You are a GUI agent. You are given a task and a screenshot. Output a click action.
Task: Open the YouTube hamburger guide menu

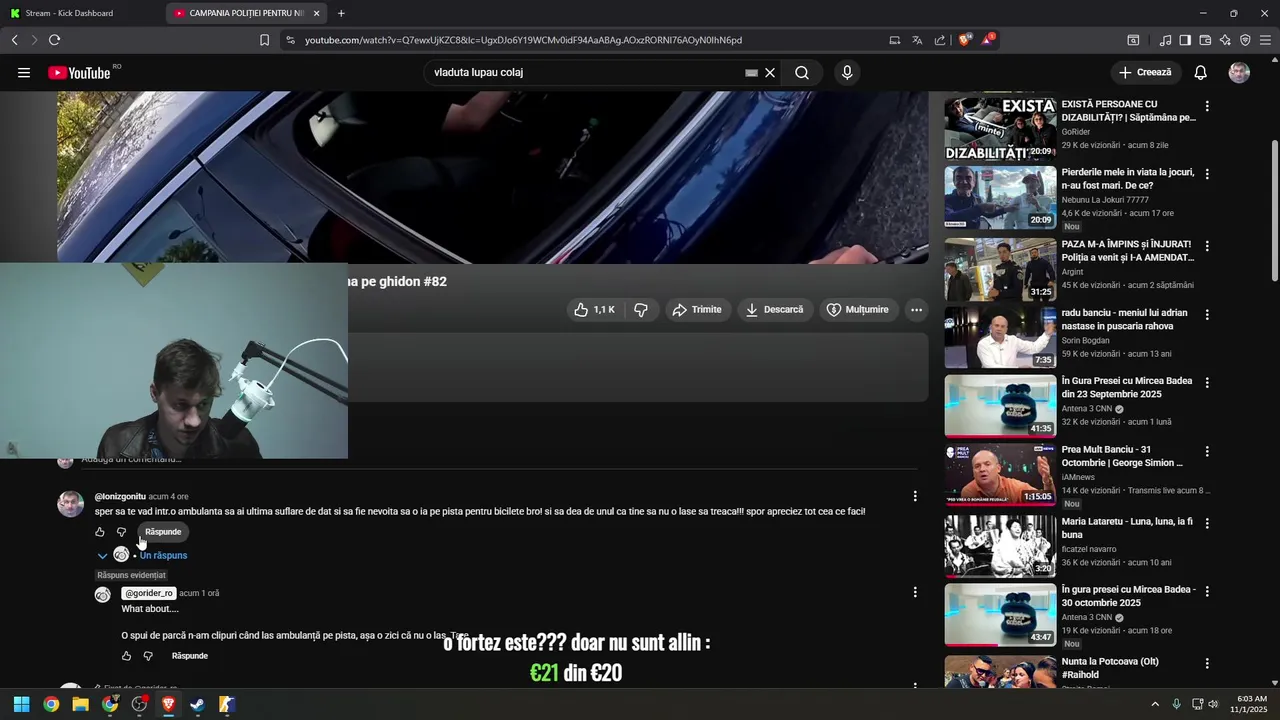pos(24,72)
